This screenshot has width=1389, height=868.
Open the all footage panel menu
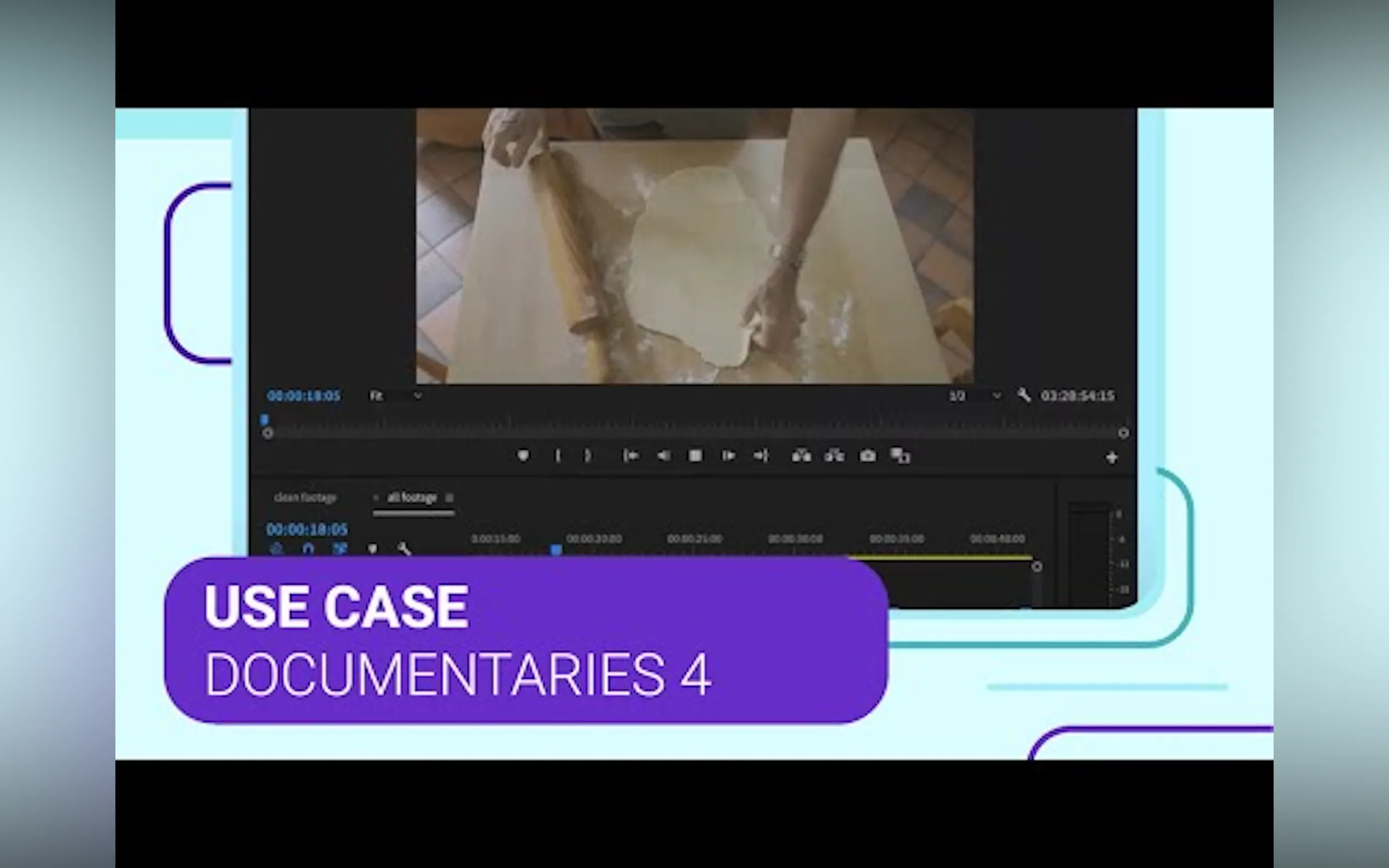pyautogui.click(x=449, y=498)
